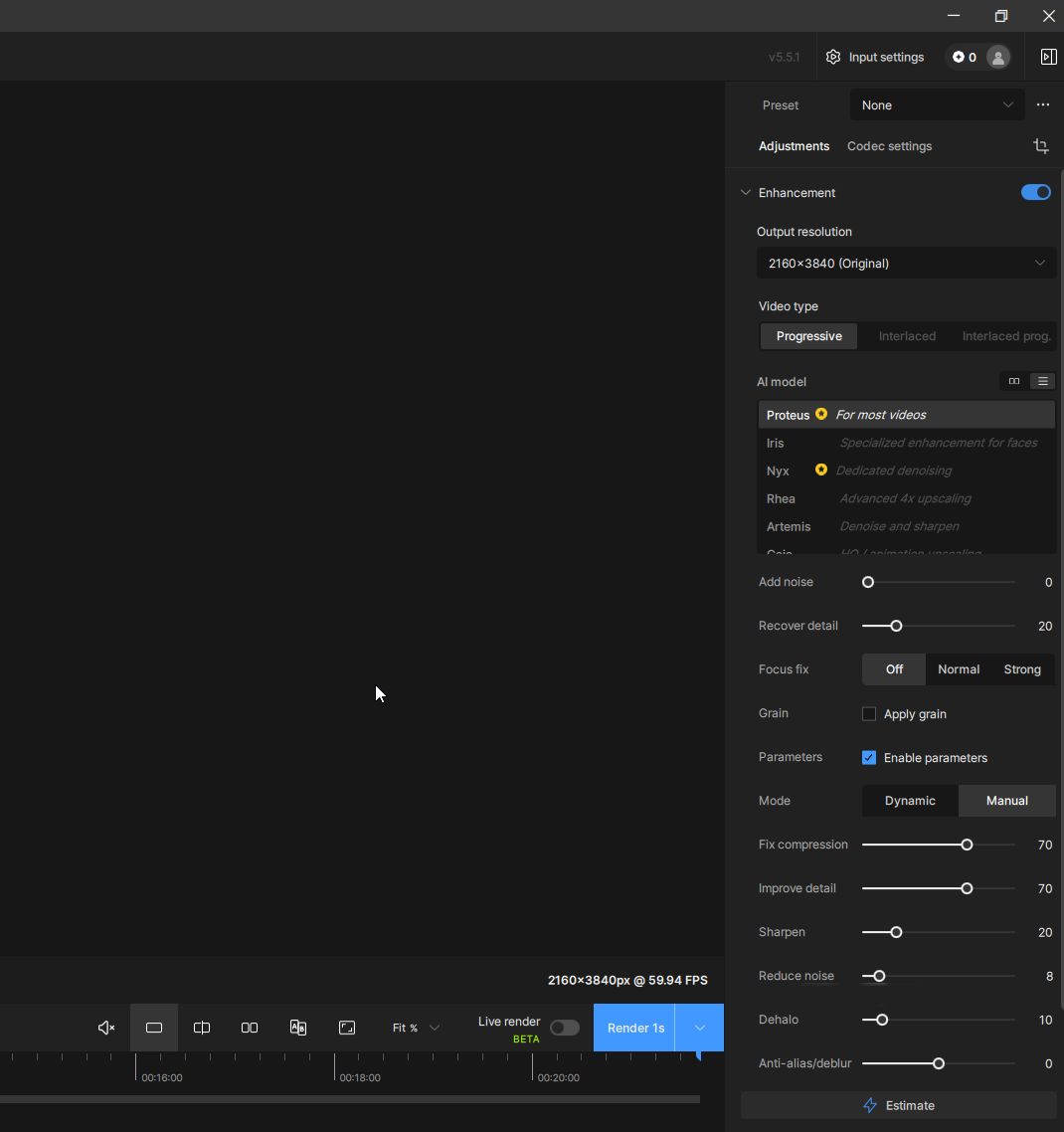
Task: Set Focus fix to Normal
Action: [x=959, y=669]
